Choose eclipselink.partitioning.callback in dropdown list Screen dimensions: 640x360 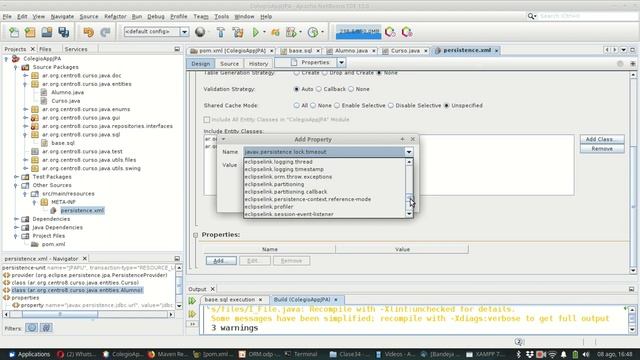pyautogui.click(x=285, y=192)
